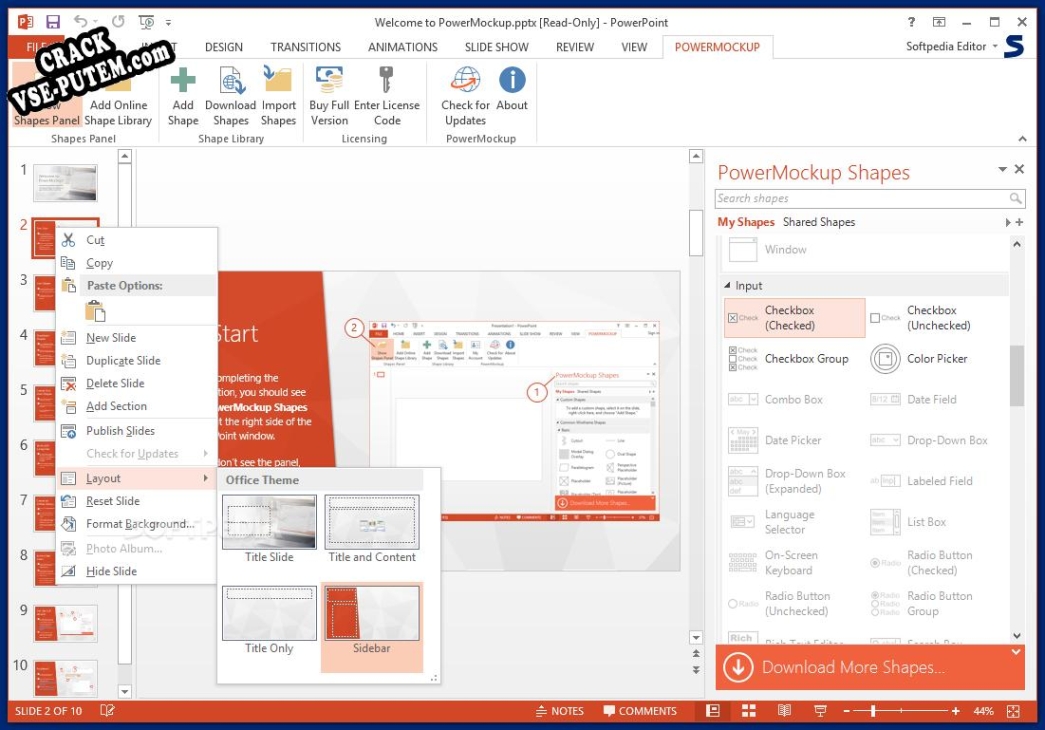Choose Hide Slide in context menu
The height and width of the screenshot is (730, 1045).
point(137,571)
